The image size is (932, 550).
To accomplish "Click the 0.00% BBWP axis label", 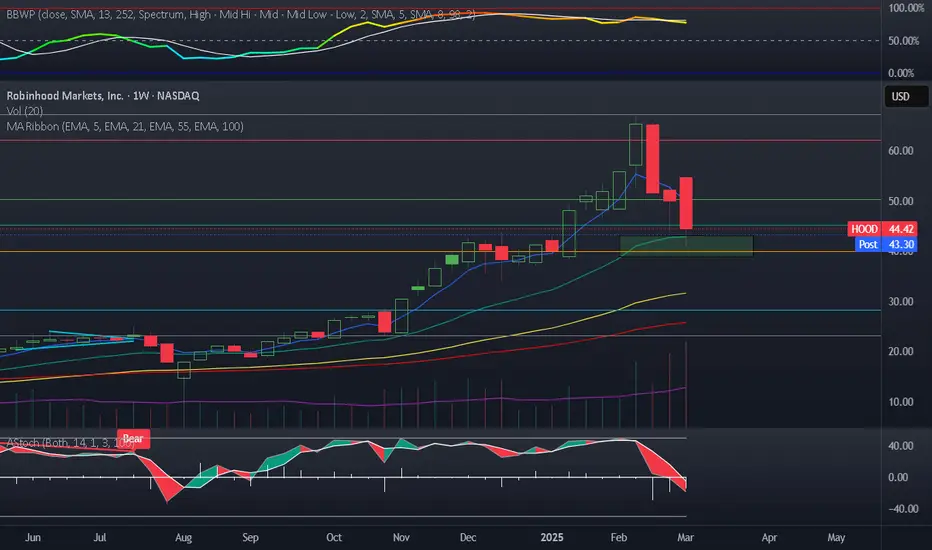I will pyautogui.click(x=901, y=73).
